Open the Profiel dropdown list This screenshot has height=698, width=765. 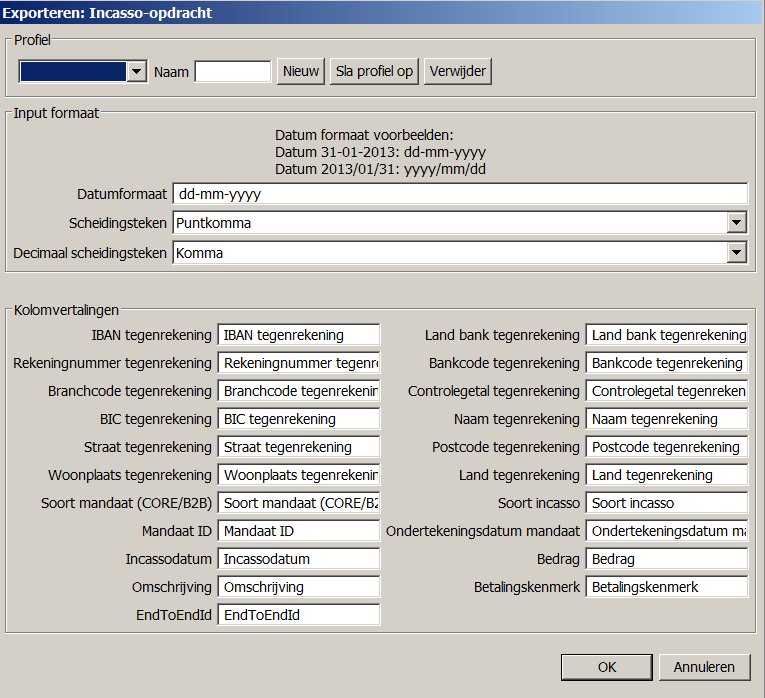[x=137, y=72]
